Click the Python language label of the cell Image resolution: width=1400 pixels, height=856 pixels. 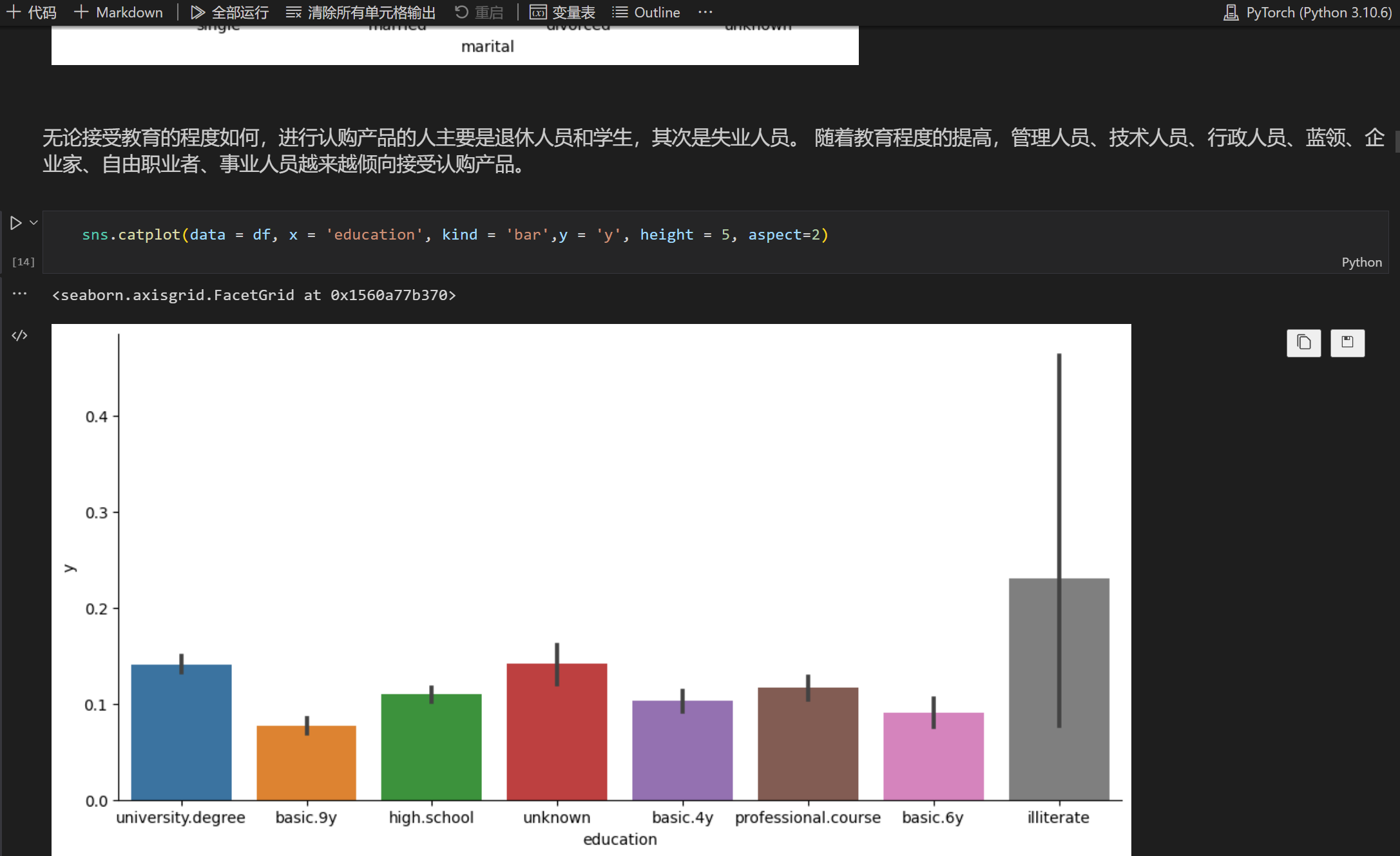click(1361, 262)
